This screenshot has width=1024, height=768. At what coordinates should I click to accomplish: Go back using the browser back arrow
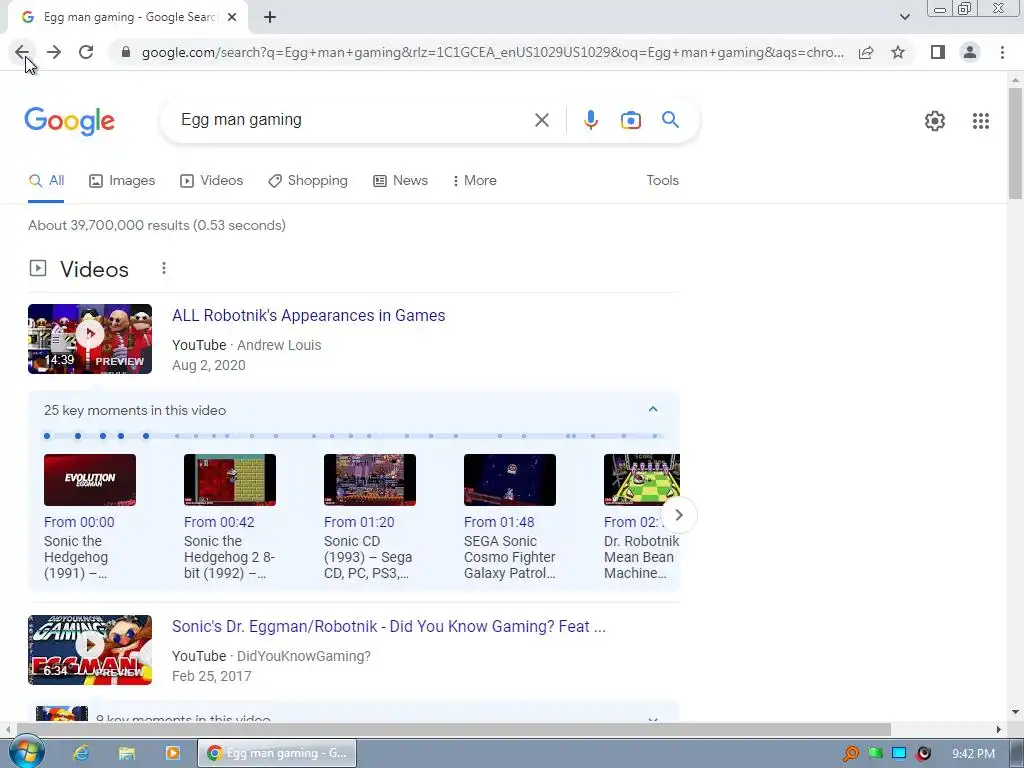[22, 52]
